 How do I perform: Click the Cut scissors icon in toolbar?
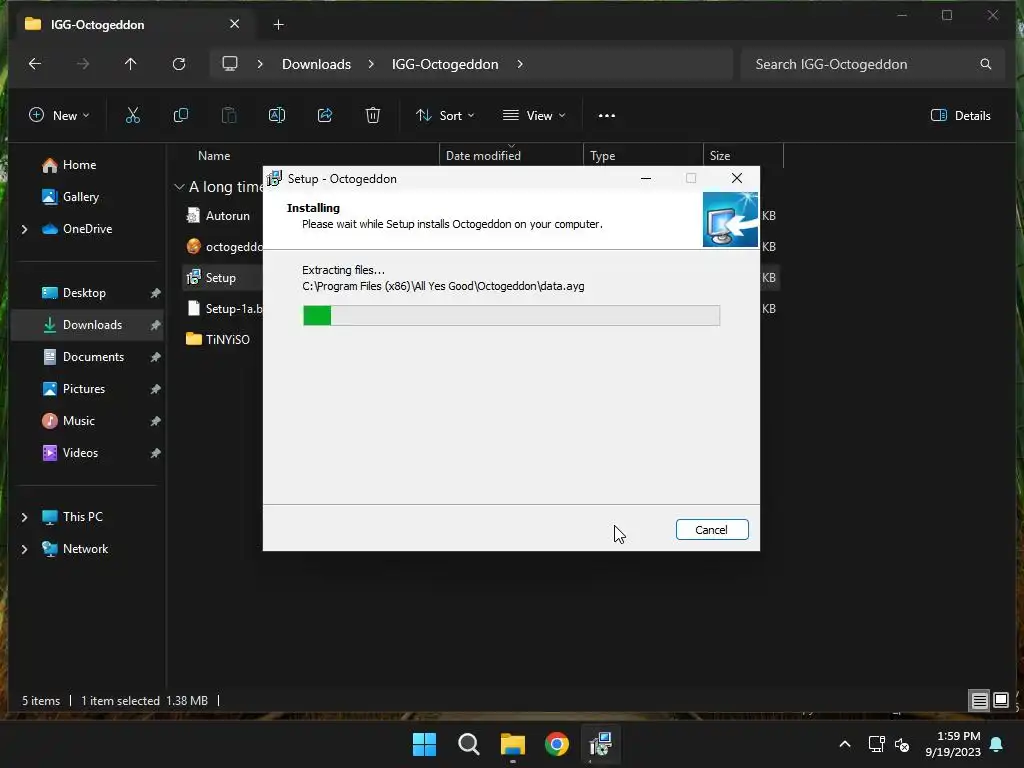point(133,116)
